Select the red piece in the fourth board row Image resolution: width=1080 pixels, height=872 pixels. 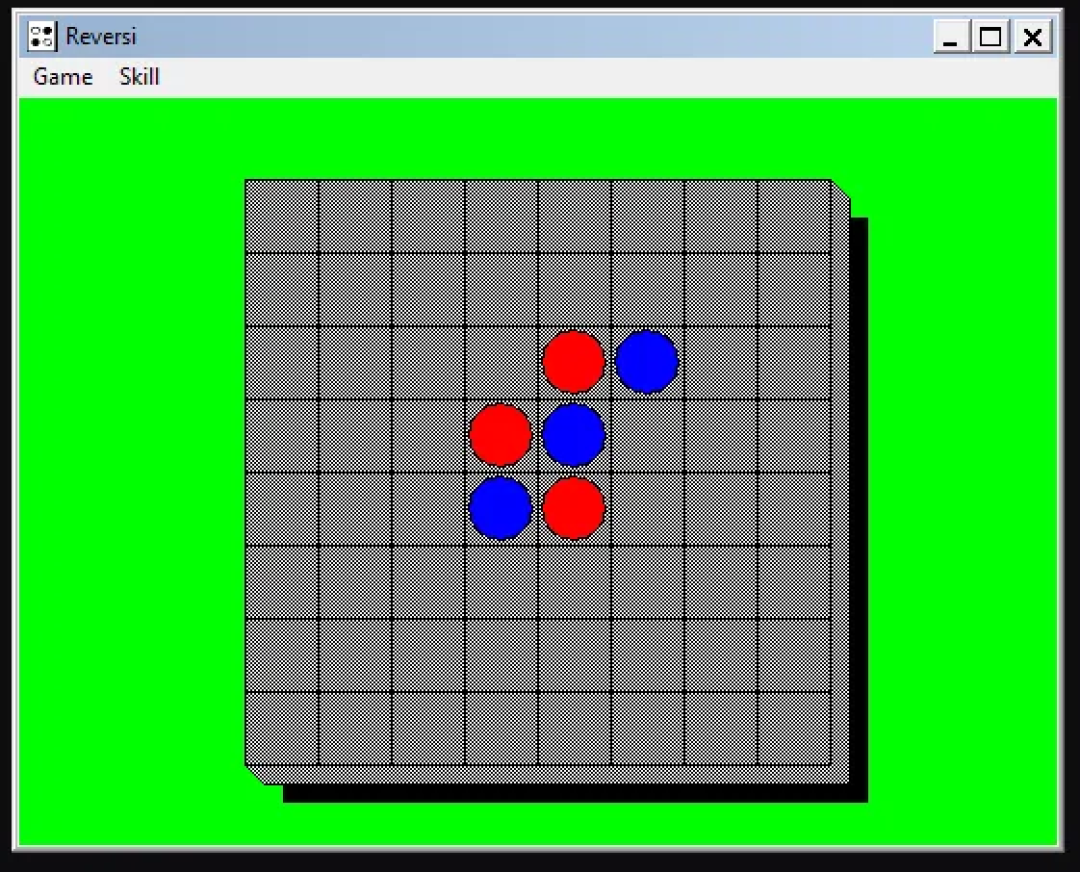pos(501,435)
